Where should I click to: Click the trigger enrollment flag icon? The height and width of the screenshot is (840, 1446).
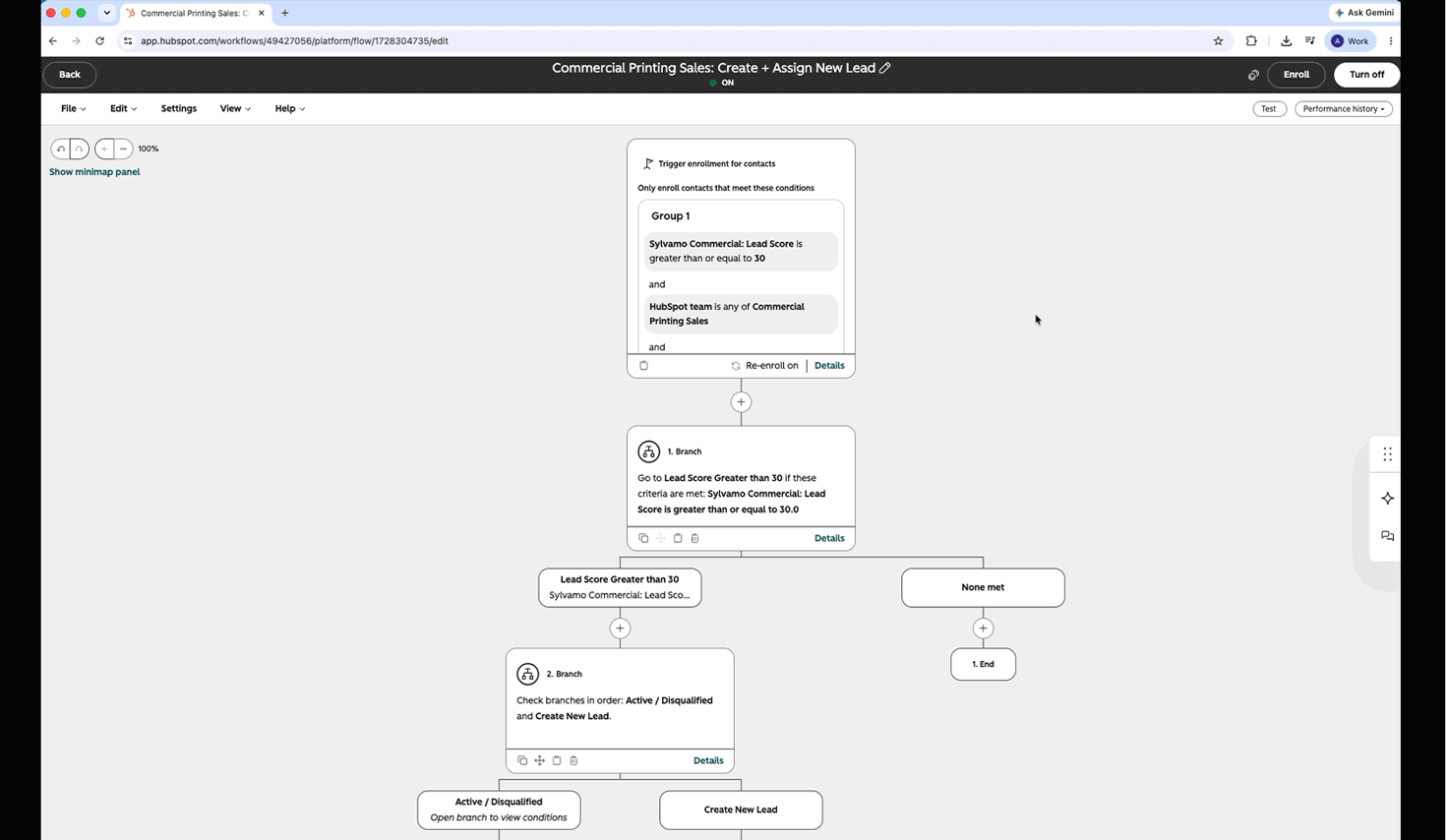(648, 163)
